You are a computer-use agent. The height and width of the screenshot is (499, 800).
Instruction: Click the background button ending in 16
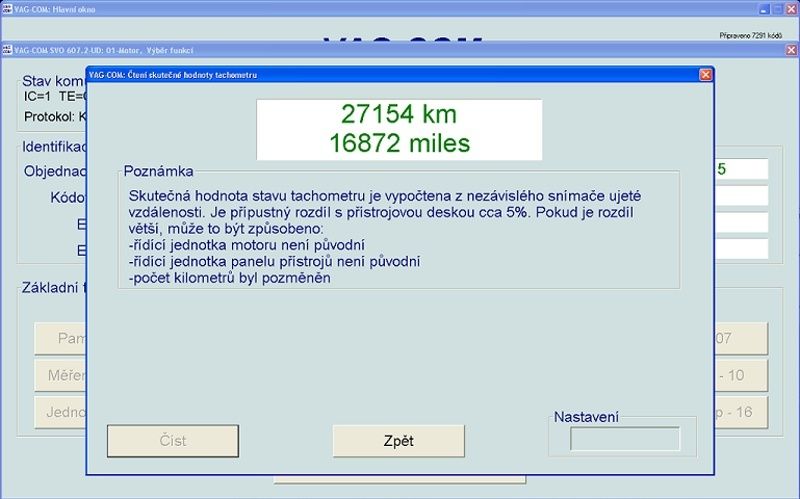point(740,411)
